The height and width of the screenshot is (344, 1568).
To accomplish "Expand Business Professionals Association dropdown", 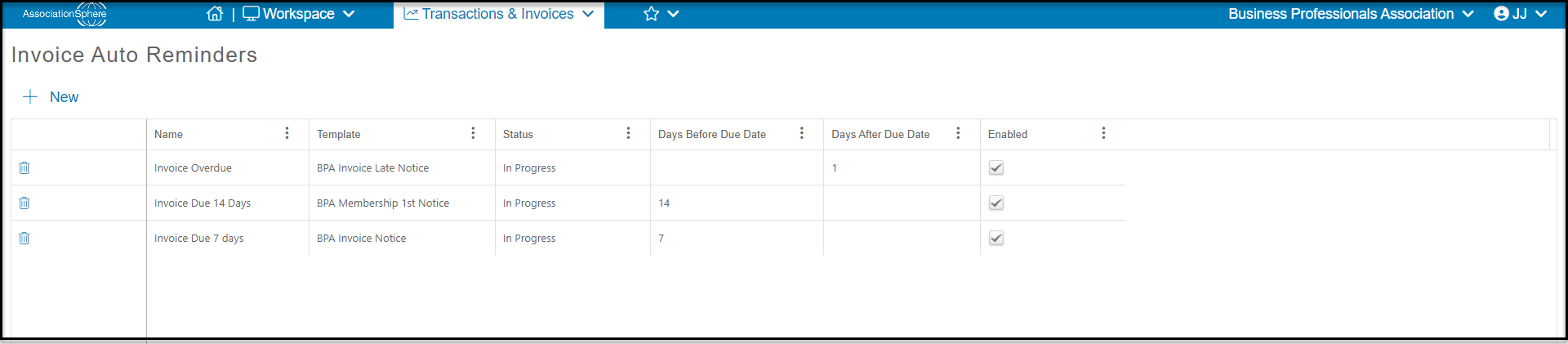I will pyautogui.click(x=1351, y=14).
